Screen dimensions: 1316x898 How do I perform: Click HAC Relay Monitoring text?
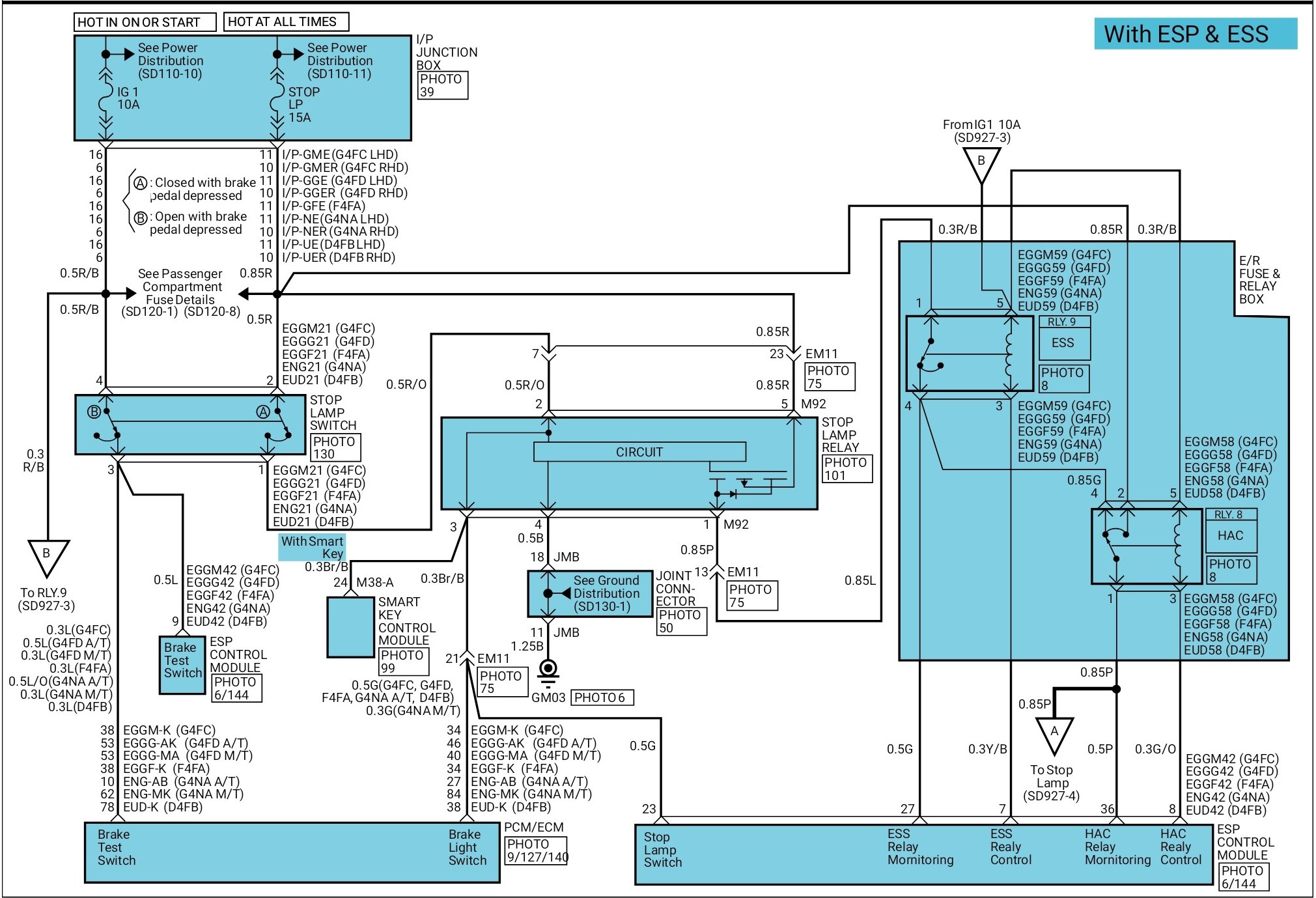click(x=1117, y=847)
